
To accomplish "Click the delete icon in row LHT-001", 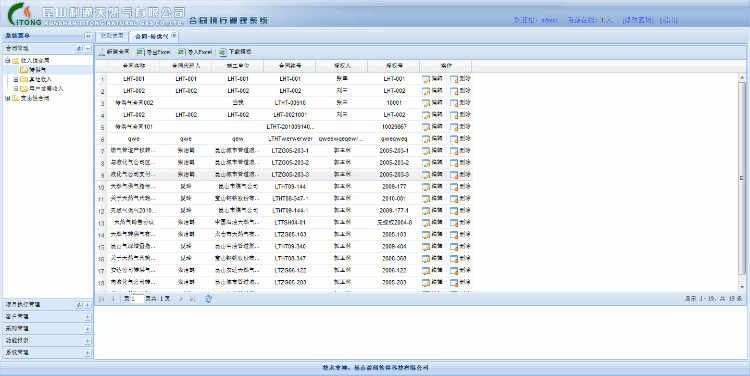I will point(454,79).
